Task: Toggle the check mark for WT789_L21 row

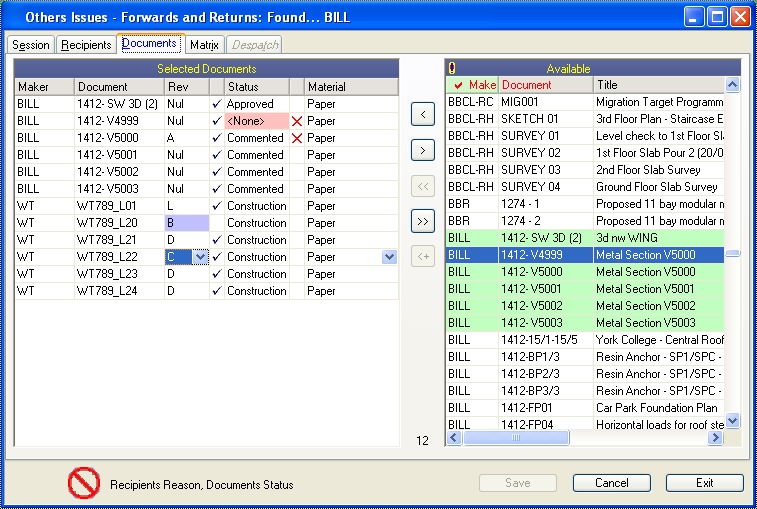Action: (x=217, y=240)
